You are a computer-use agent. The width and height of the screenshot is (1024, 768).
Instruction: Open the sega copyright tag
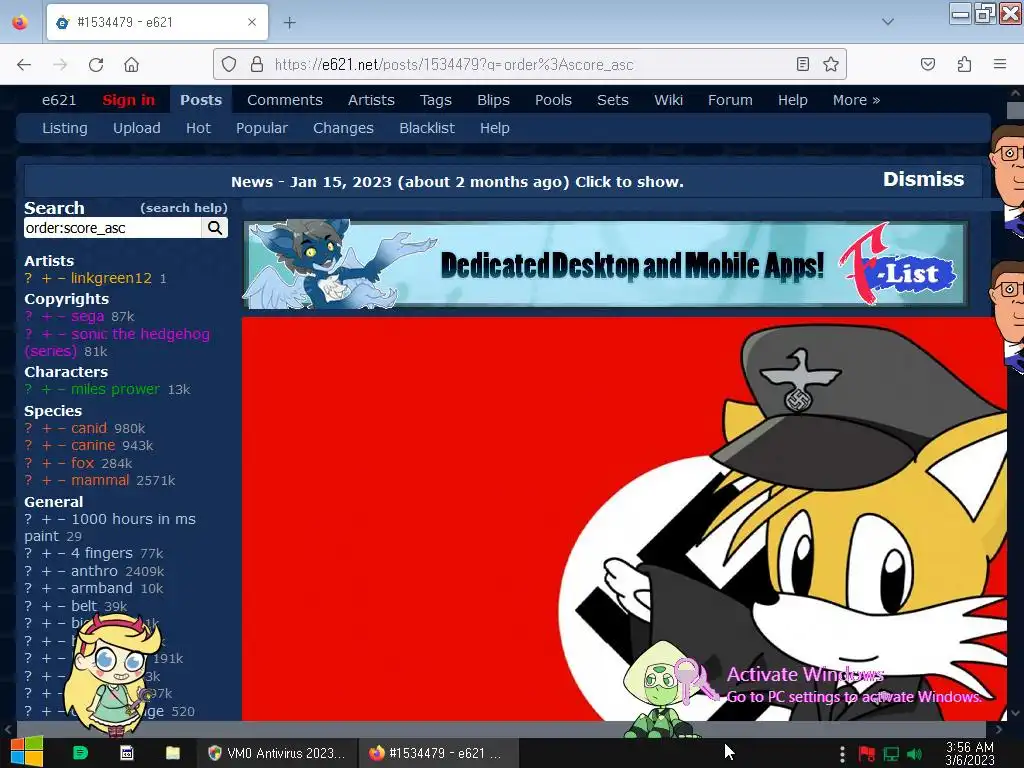tap(88, 316)
